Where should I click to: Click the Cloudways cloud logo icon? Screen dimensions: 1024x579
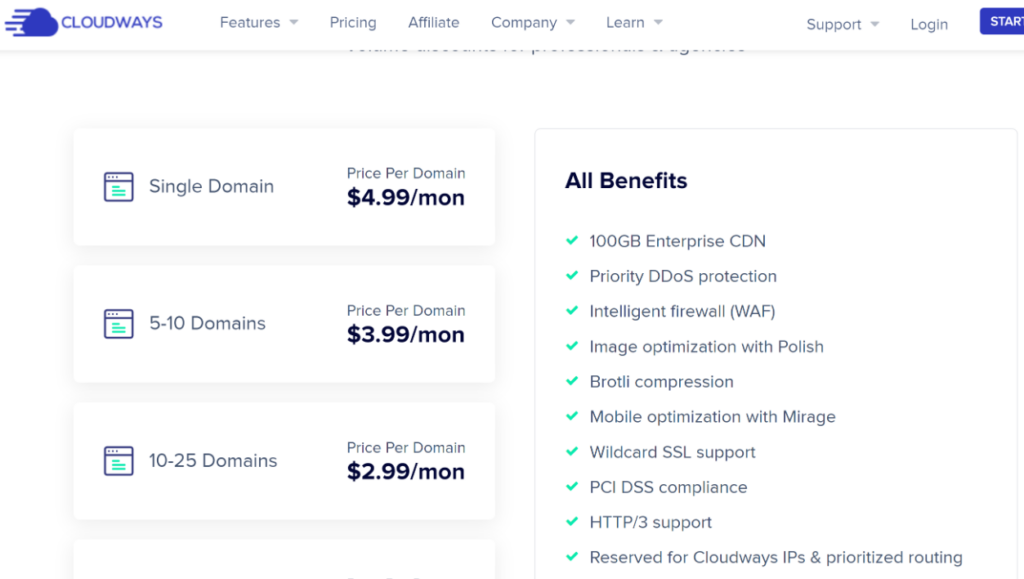click(31, 22)
